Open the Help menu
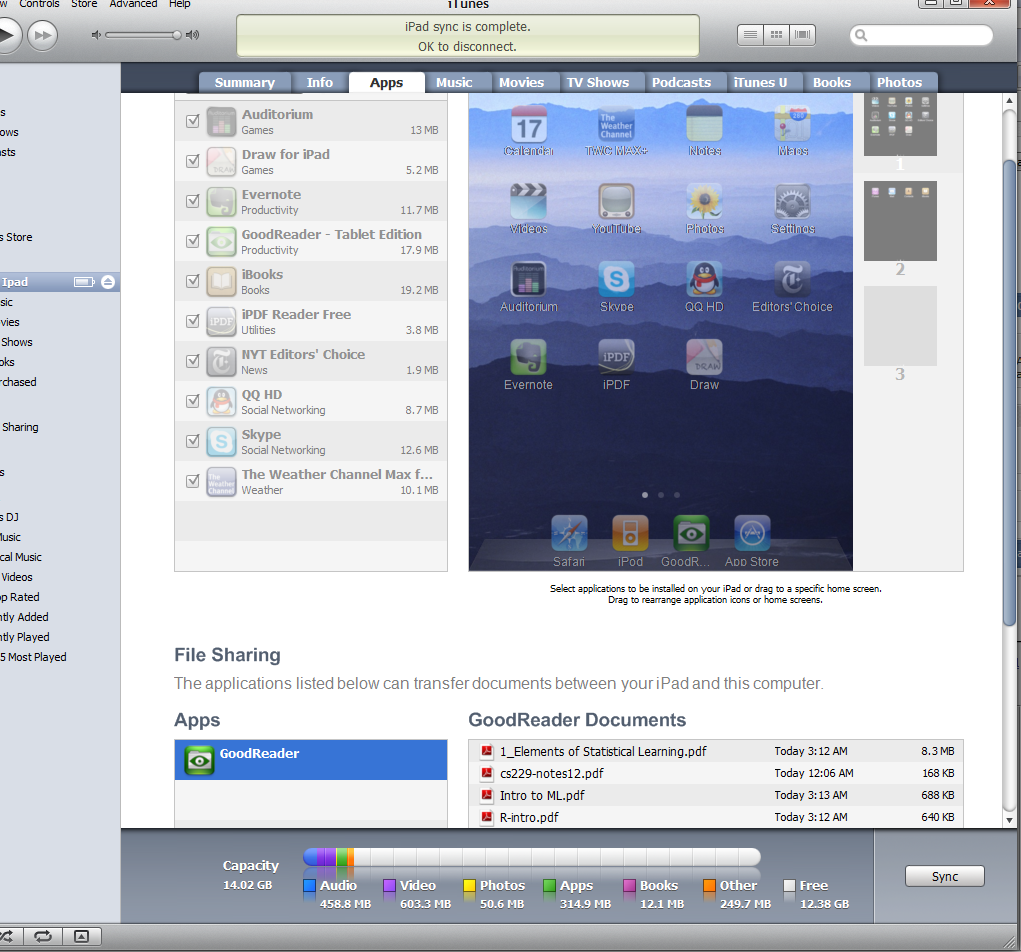 click(x=180, y=4)
